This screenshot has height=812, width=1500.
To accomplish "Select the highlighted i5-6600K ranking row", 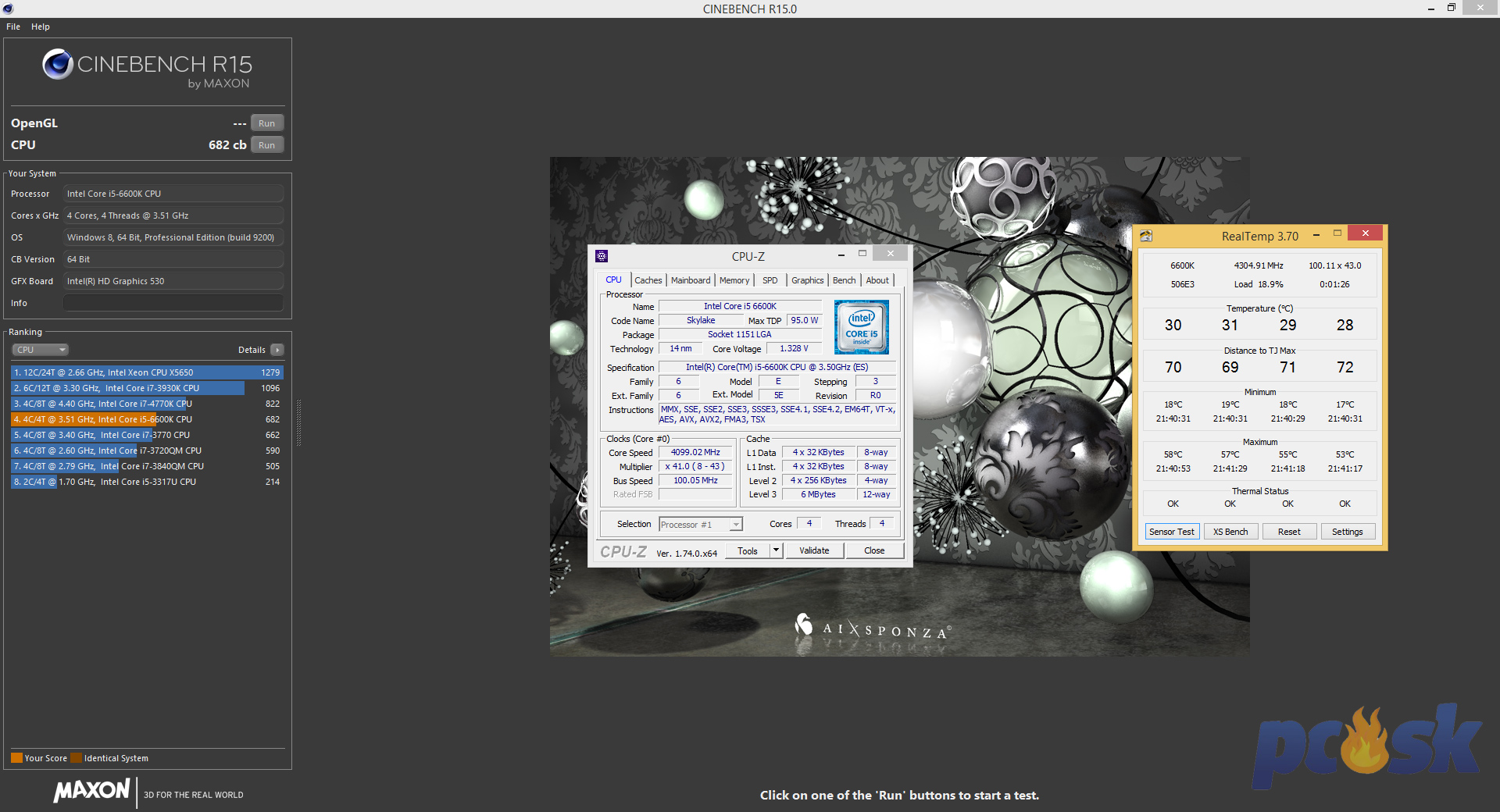I will click(x=147, y=419).
